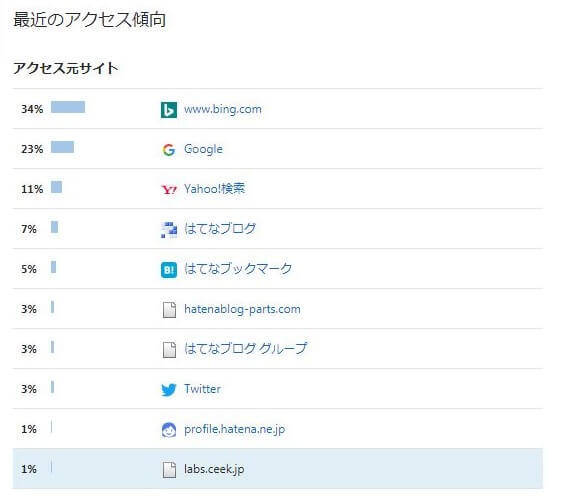Click the 34% bar for Bing

tap(68, 107)
